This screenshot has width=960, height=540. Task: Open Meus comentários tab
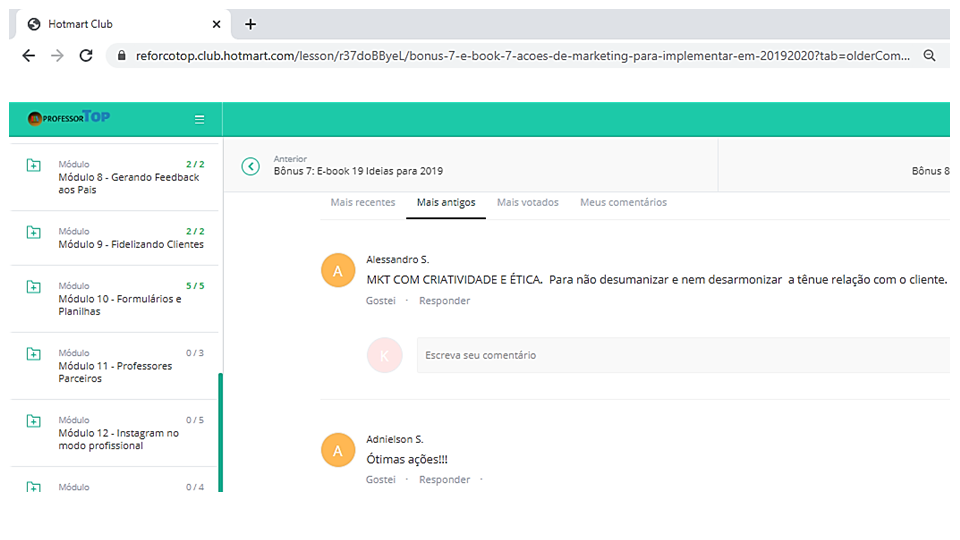[x=623, y=203]
